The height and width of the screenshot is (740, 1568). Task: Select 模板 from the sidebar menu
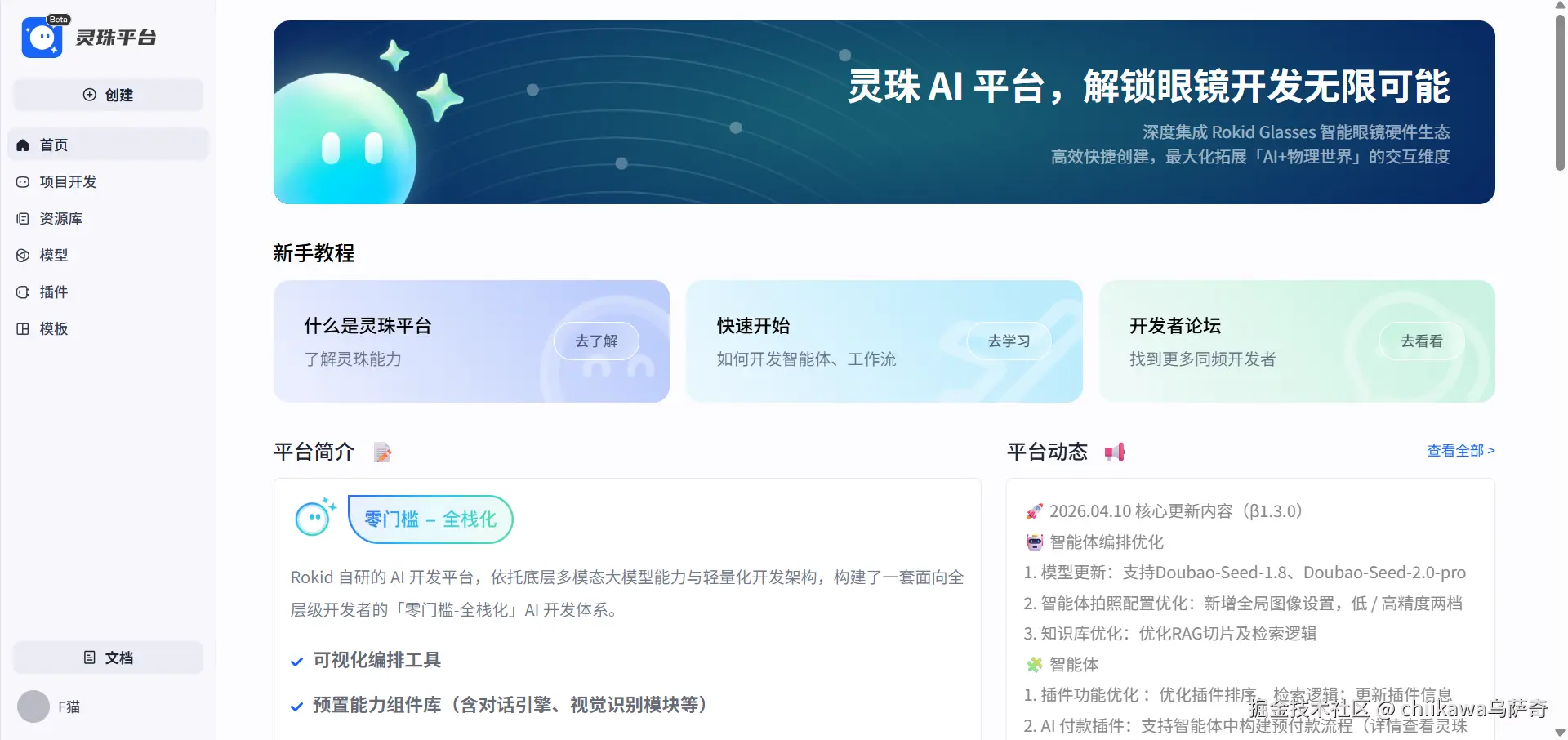54,329
